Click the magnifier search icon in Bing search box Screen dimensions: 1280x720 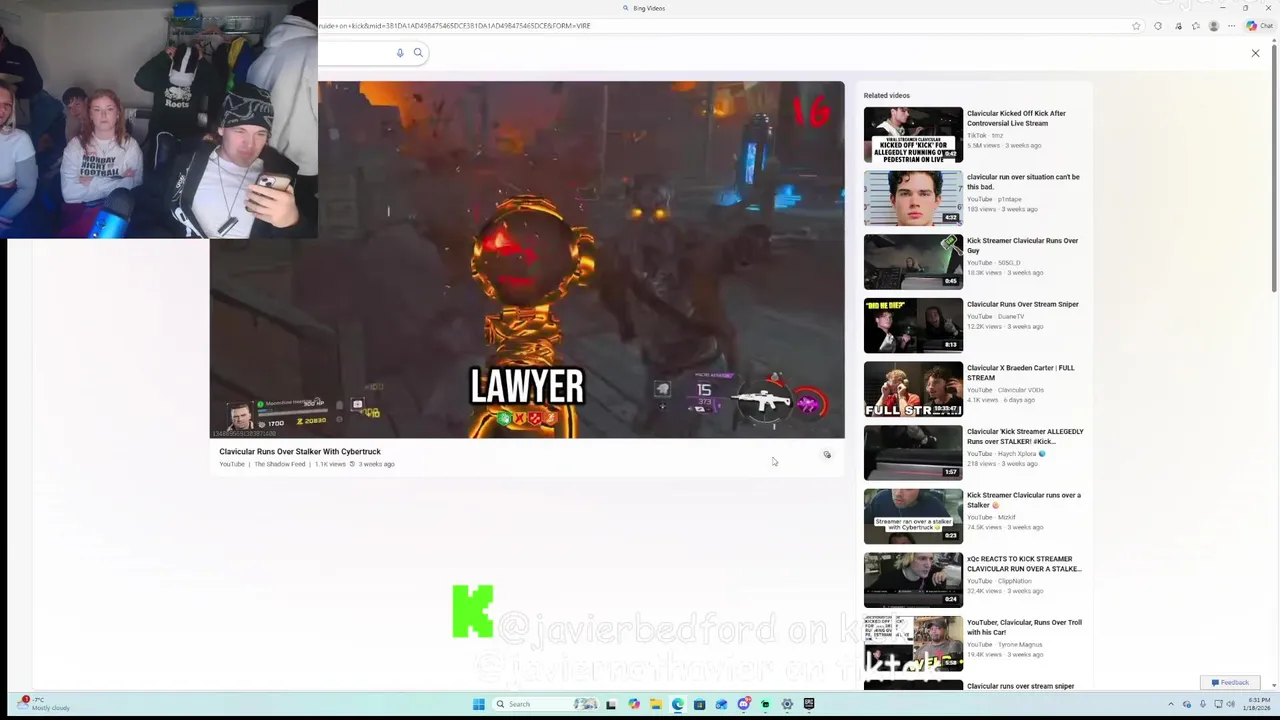[x=418, y=53]
